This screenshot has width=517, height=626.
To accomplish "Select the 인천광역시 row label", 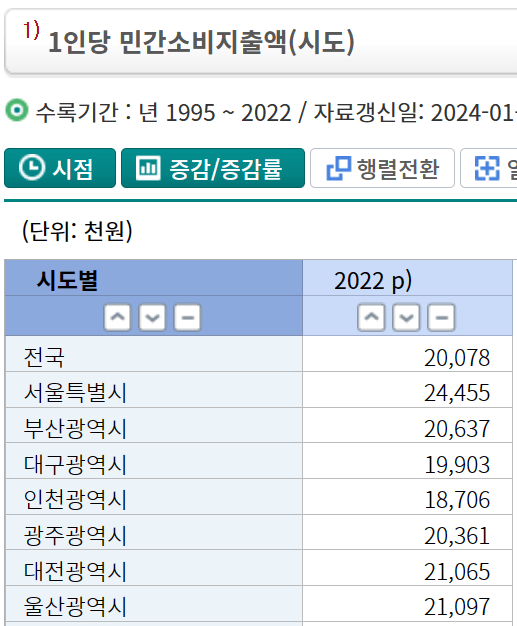I will (75, 500).
